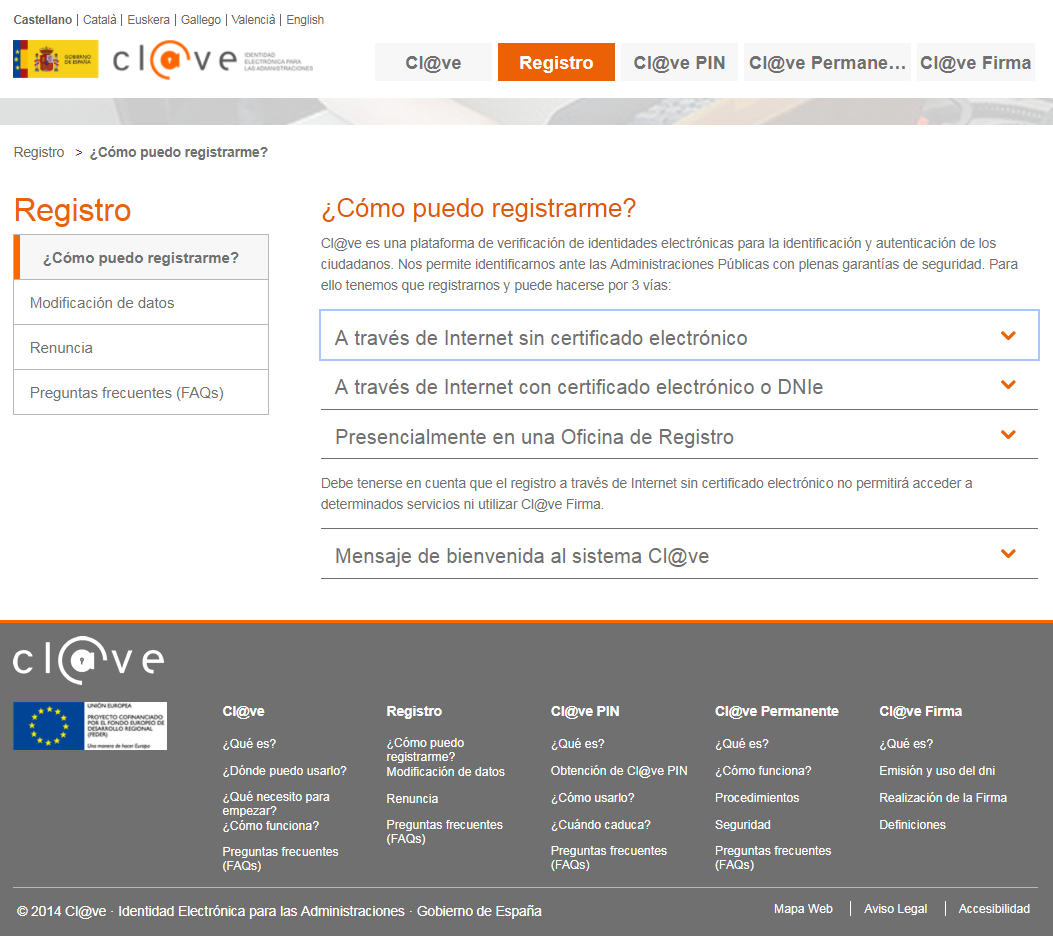Open footer link '¿Cómo usarlo?'
The image size is (1053, 936).
(x=592, y=798)
